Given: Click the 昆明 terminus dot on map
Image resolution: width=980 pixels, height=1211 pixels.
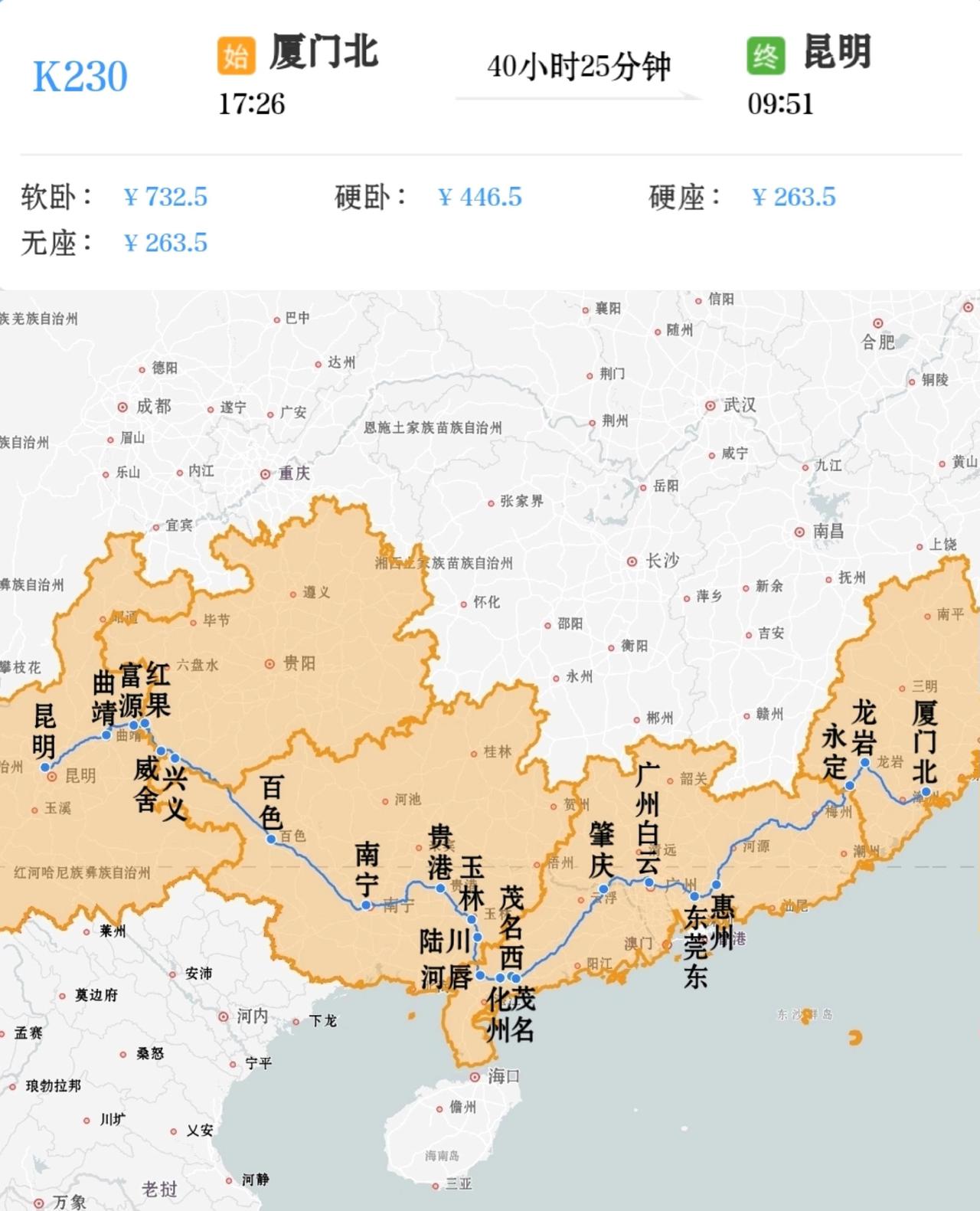Looking at the screenshot, I should pyautogui.click(x=45, y=767).
